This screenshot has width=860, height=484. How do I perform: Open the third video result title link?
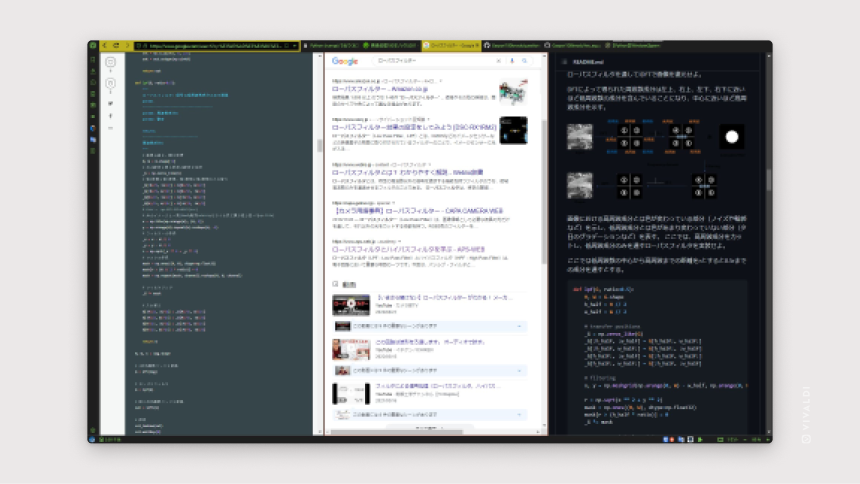click(x=438, y=386)
